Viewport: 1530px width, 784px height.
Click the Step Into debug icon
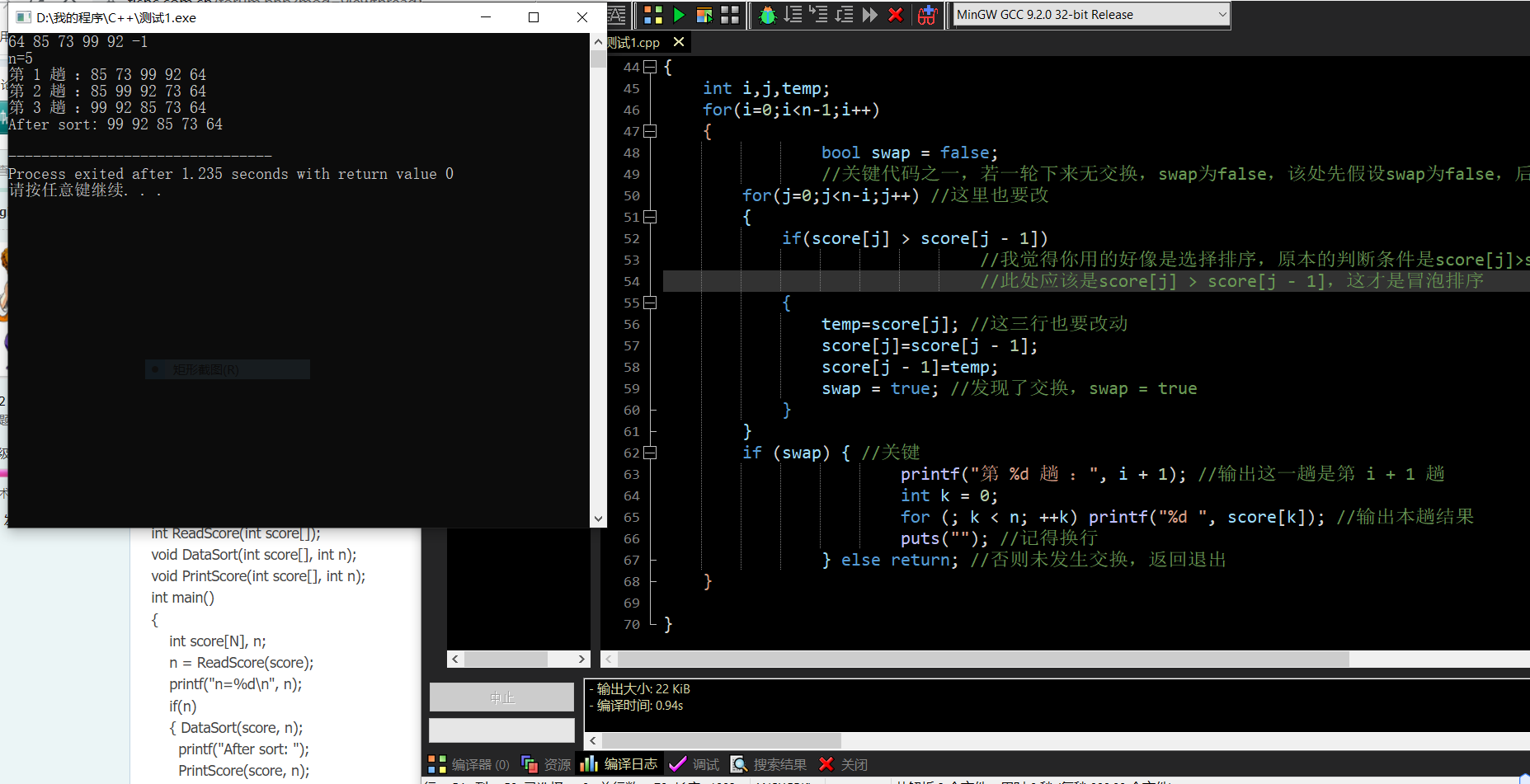819,15
